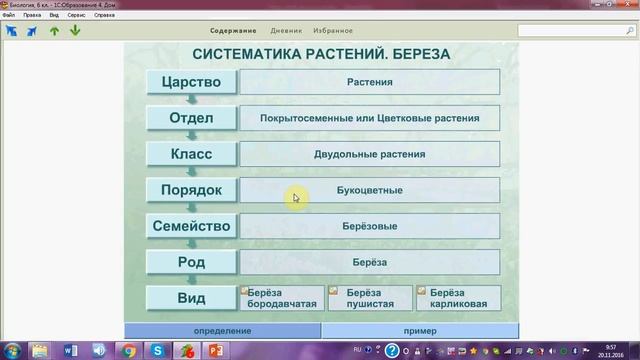Click the blue back navigation arrow

pyautogui.click(x=11, y=31)
